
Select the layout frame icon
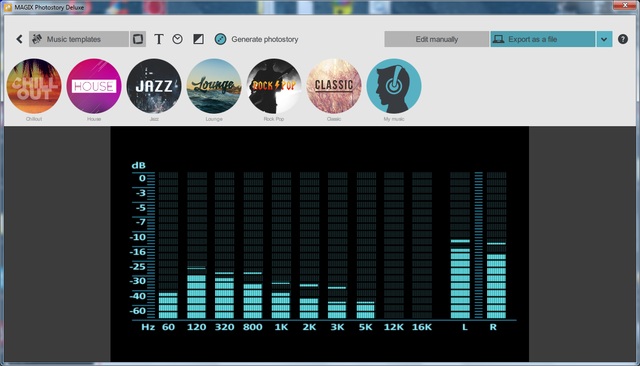click(138, 39)
